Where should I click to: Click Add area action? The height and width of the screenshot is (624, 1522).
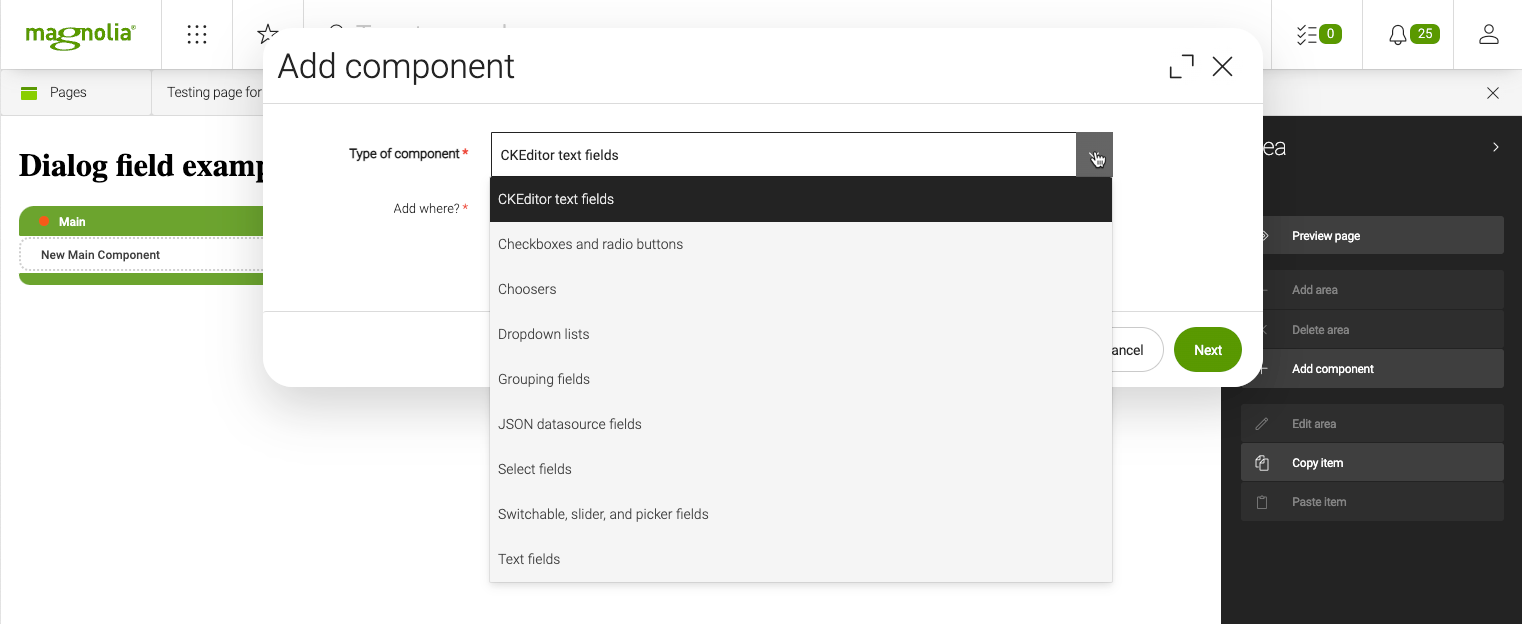pos(1372,290)
